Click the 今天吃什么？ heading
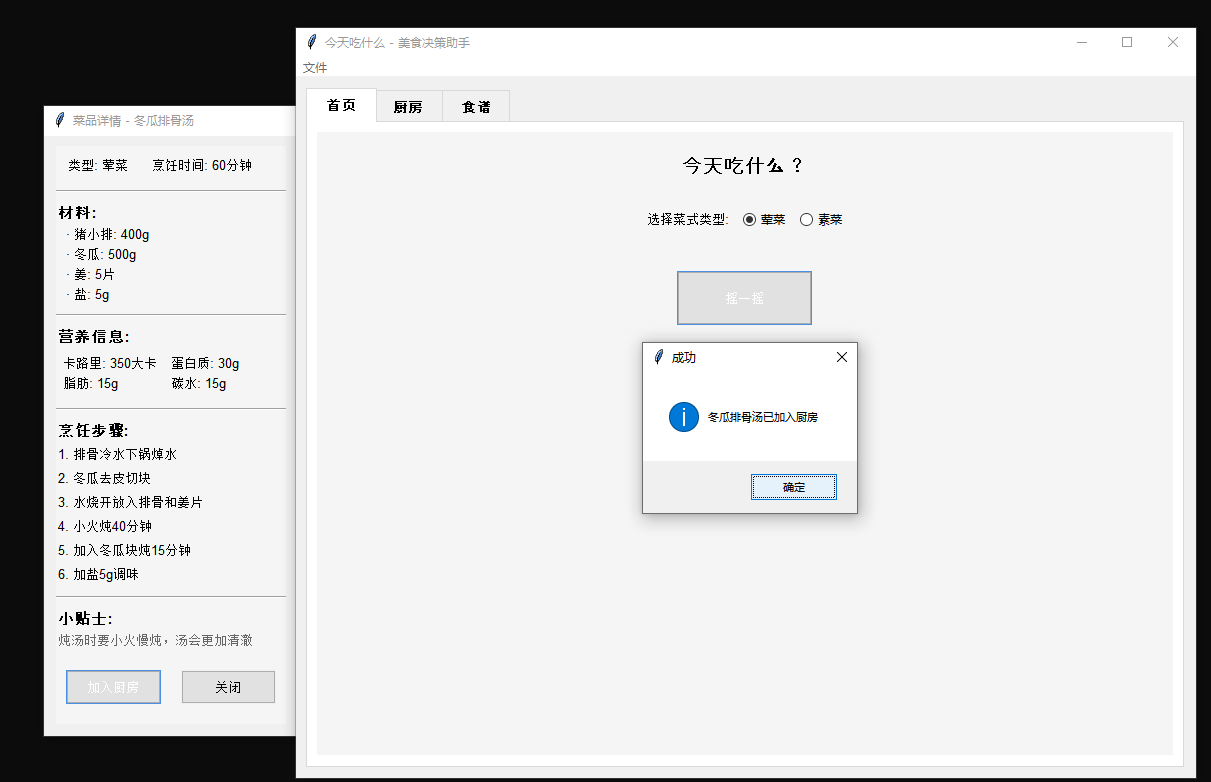The width and height of the screenshot is (1211, 782). 744,166
